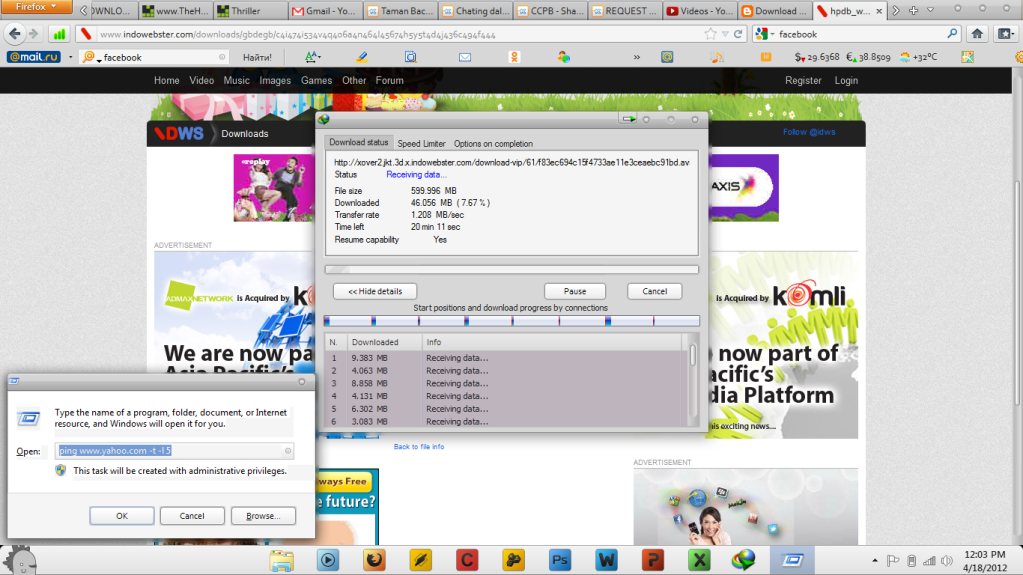Pause the download
Image resolution: width=1023 pixels, height=575 pixels.
click(575, 291)
